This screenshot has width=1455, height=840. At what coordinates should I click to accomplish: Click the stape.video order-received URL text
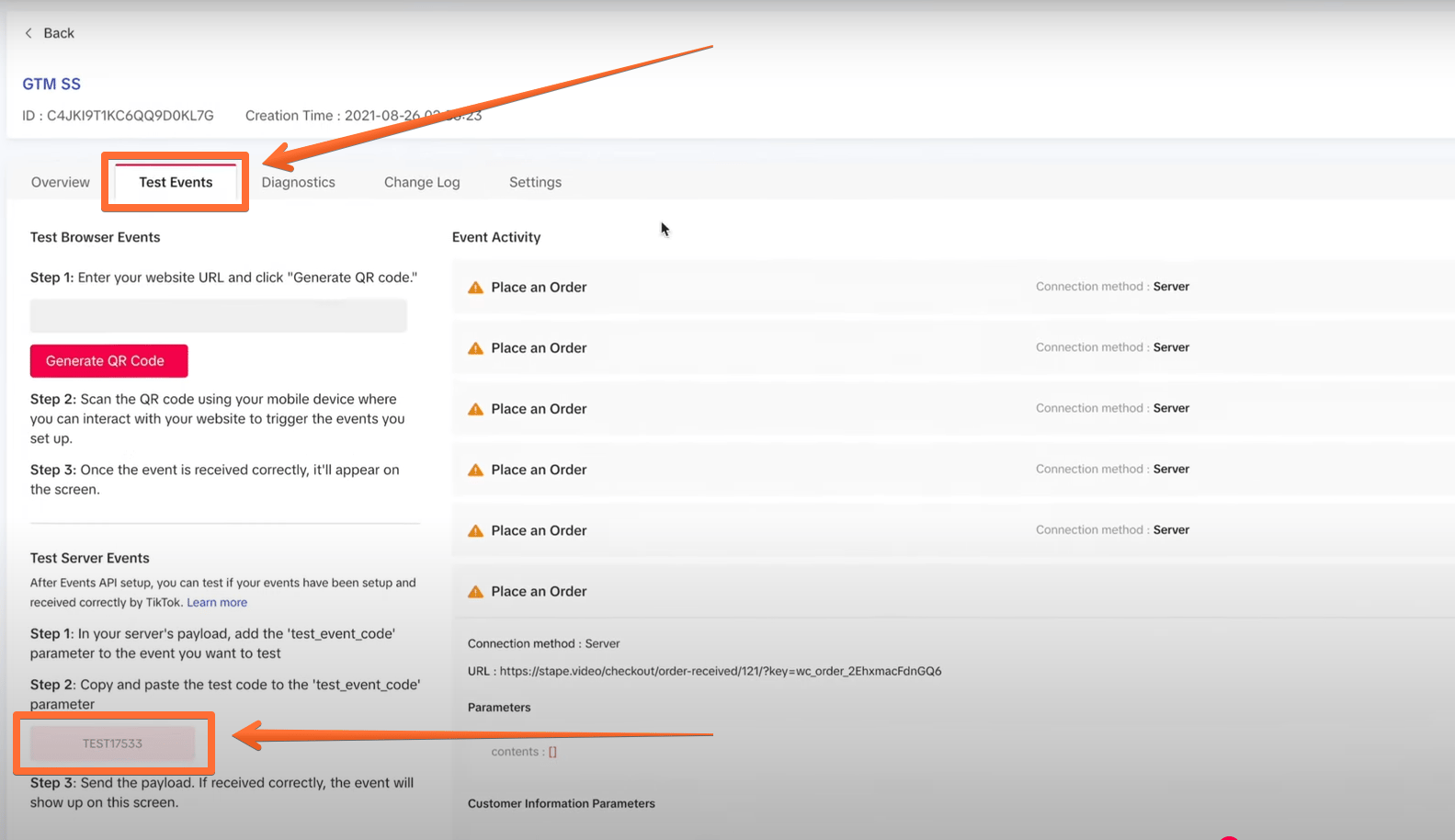point(721,671)
